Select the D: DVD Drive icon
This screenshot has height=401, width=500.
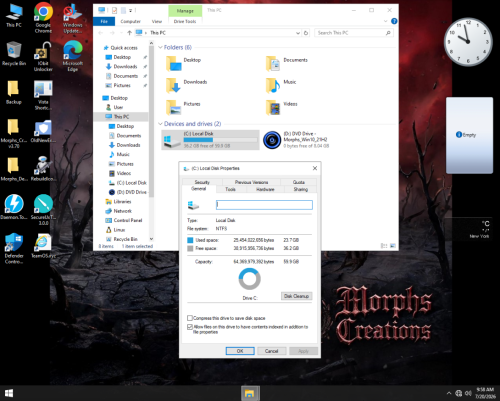click(x=272, y=140)
